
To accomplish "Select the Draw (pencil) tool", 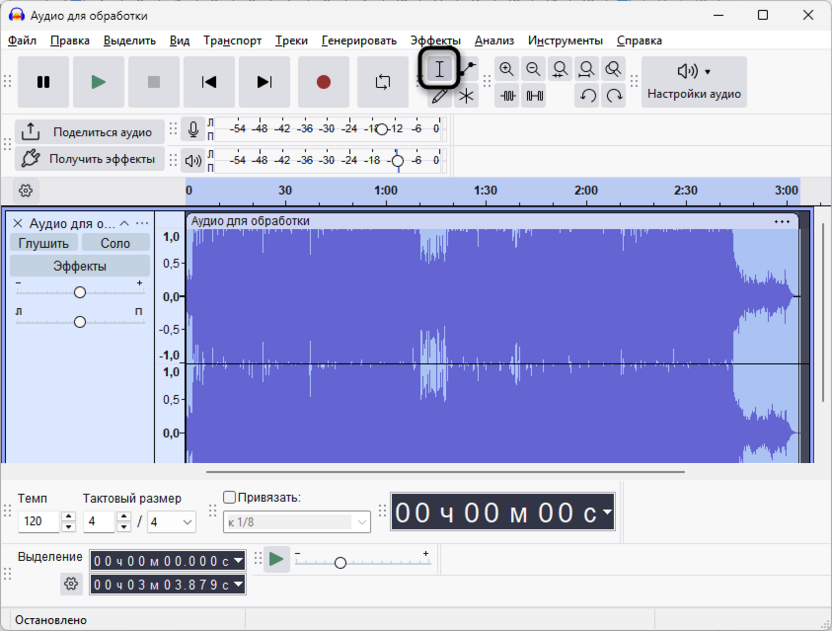I will click(x=439, y=97).
